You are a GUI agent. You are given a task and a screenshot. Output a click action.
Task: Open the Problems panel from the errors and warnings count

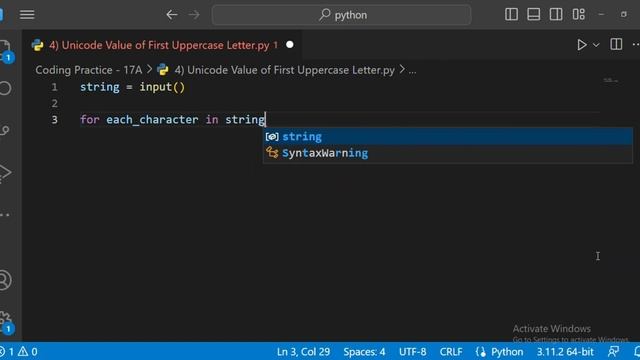coord(19,351)
